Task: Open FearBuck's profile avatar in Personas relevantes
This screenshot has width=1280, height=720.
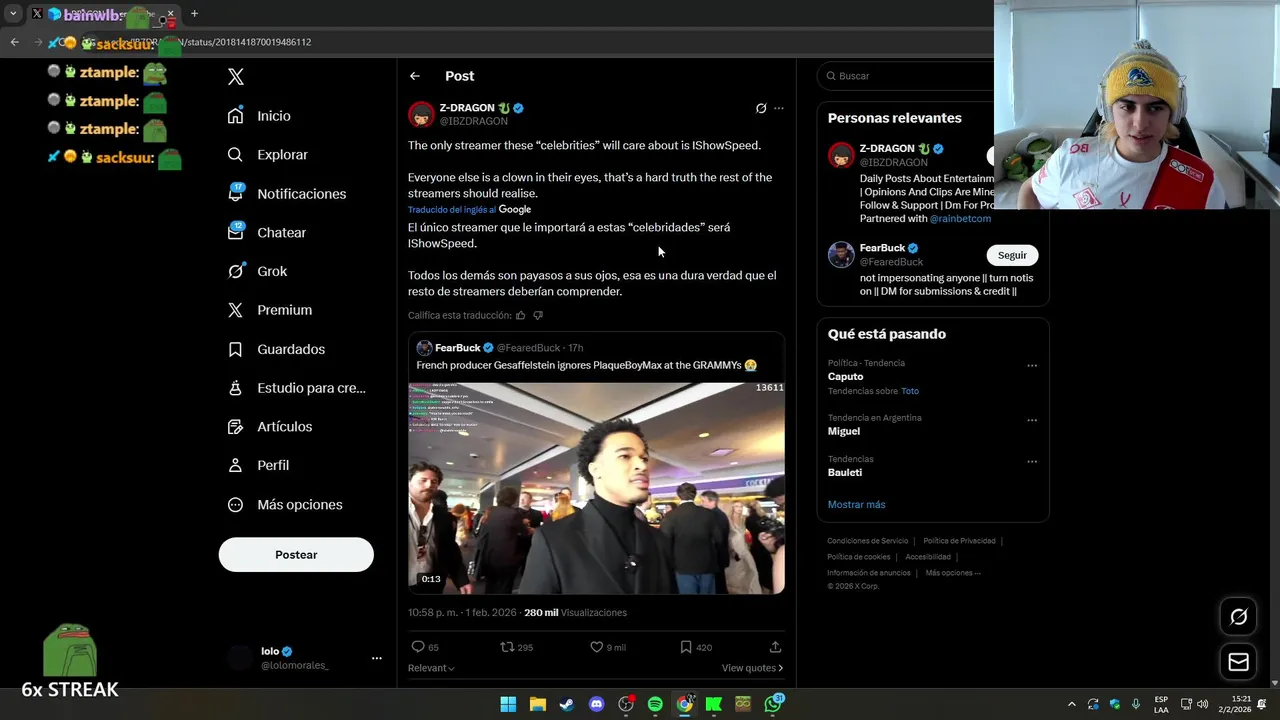Action: (841, 254)
